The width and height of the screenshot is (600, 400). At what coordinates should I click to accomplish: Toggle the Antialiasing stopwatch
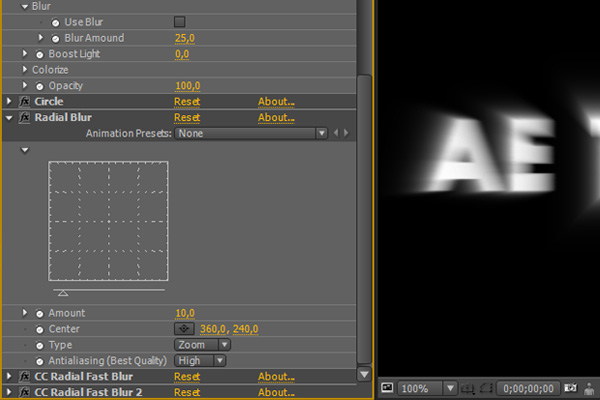39,361
